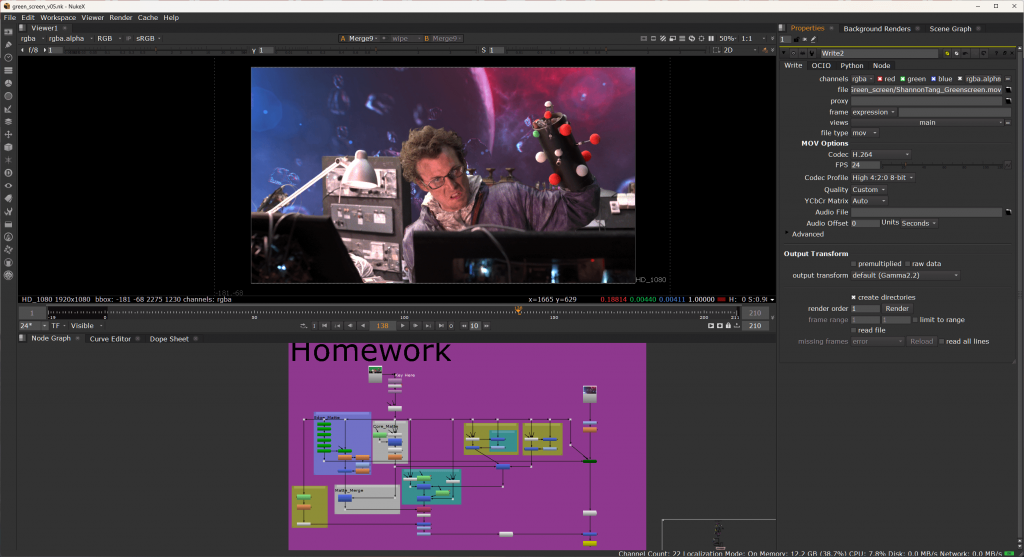Toggle the rgba.alpha channel checkbox

point(960,79)
